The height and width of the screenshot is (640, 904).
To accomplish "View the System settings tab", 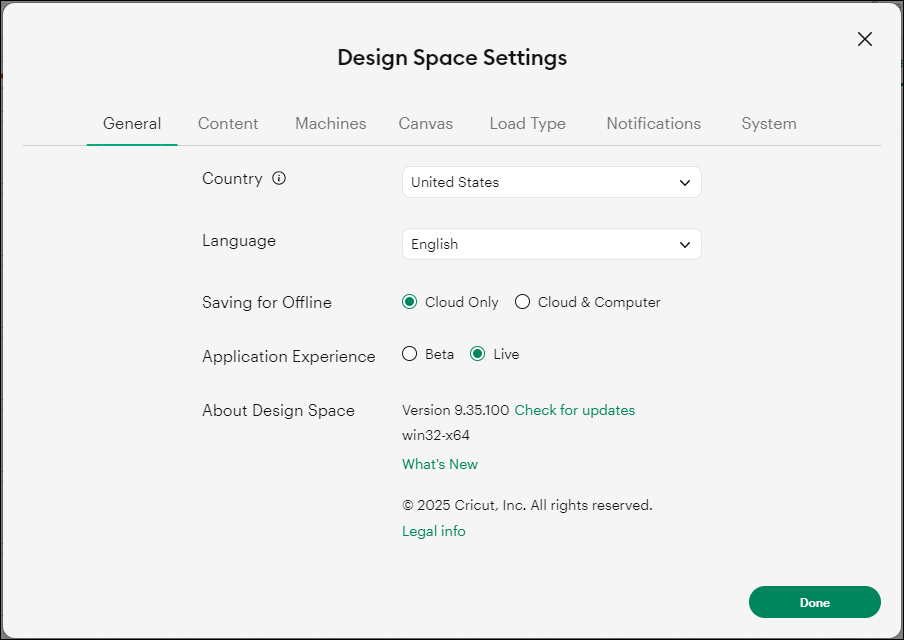I will click(x=768, y=123).
